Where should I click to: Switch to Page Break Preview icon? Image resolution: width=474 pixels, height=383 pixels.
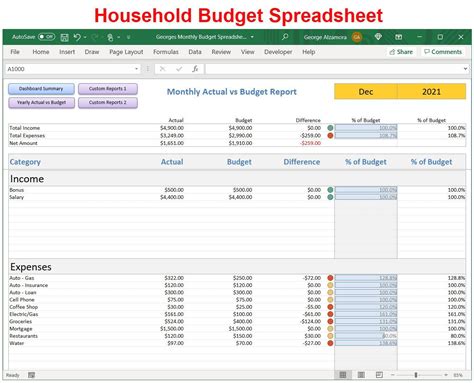click(x=379, y=375)
